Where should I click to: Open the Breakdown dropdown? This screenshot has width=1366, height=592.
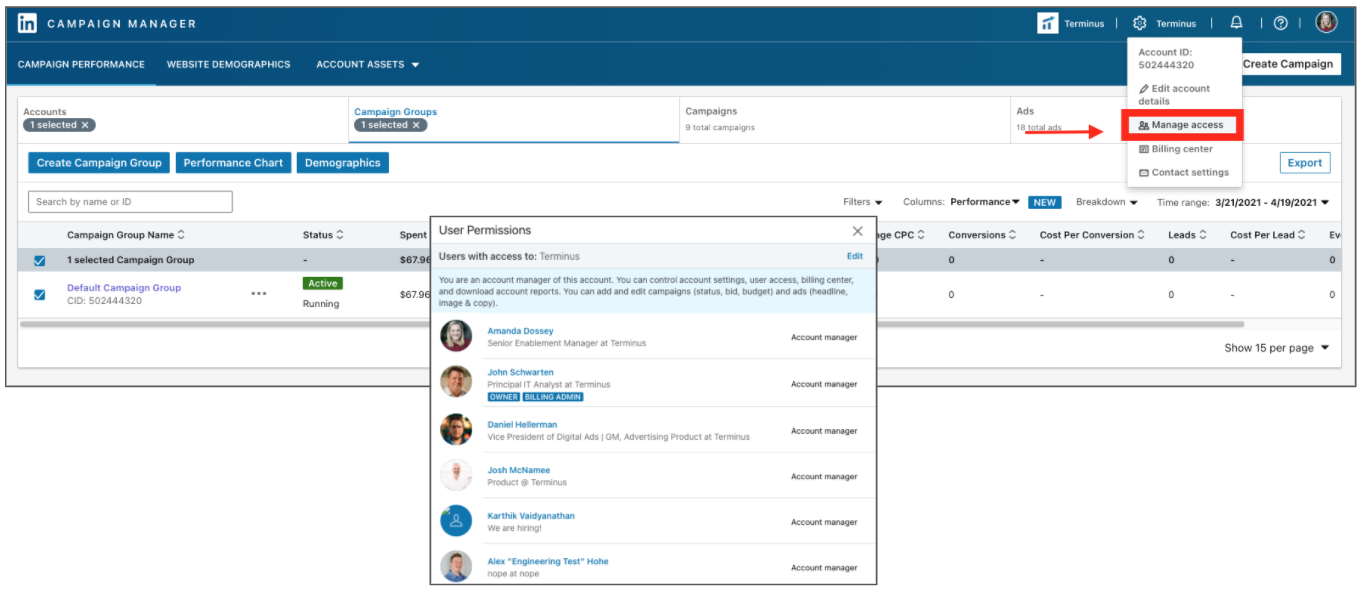tap(1107, 202)
